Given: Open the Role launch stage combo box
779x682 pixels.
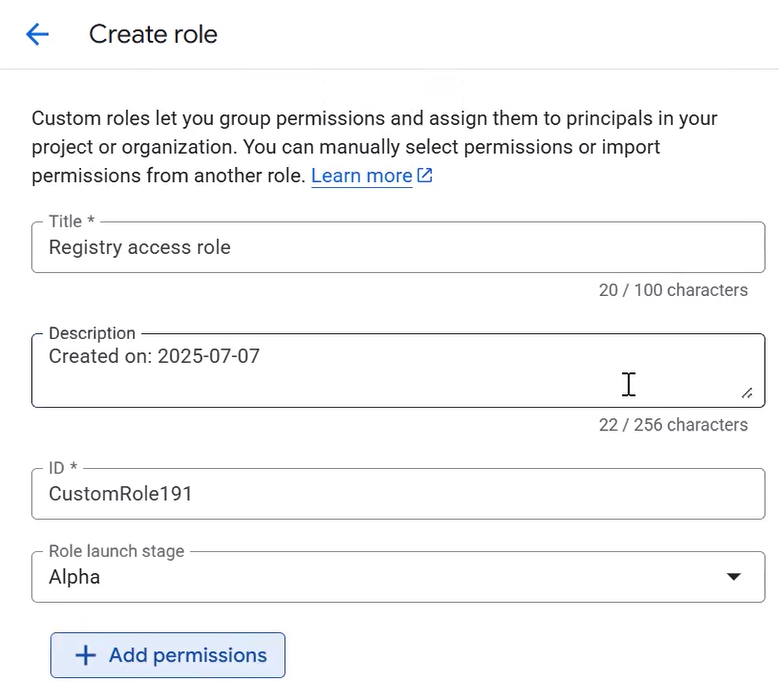Looking at the screenshot, I should [x=398, y=577].
